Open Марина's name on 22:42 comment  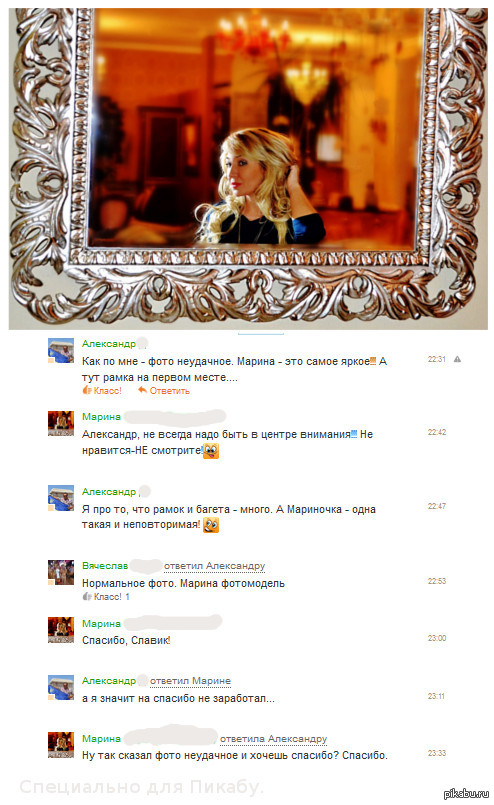[x=102, y=416]
